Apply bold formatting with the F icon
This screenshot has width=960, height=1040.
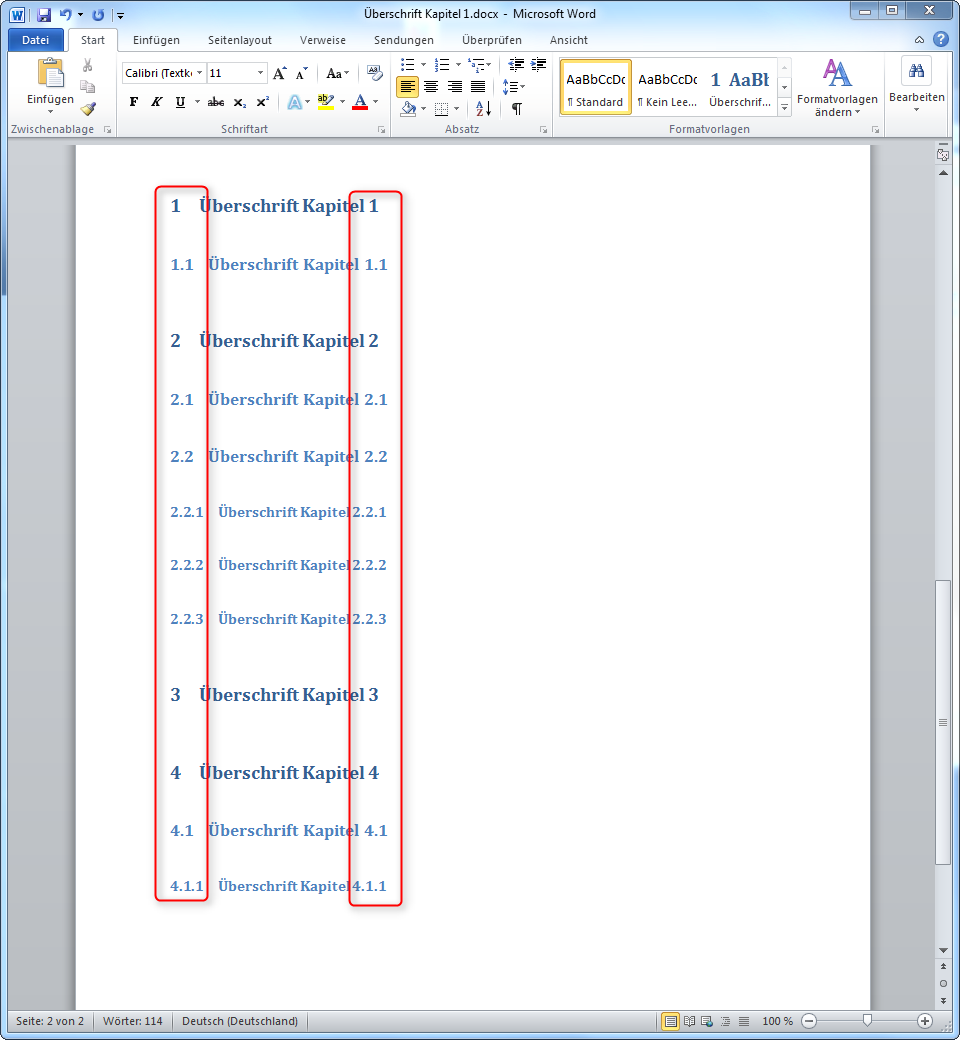(x=134, y=101)
